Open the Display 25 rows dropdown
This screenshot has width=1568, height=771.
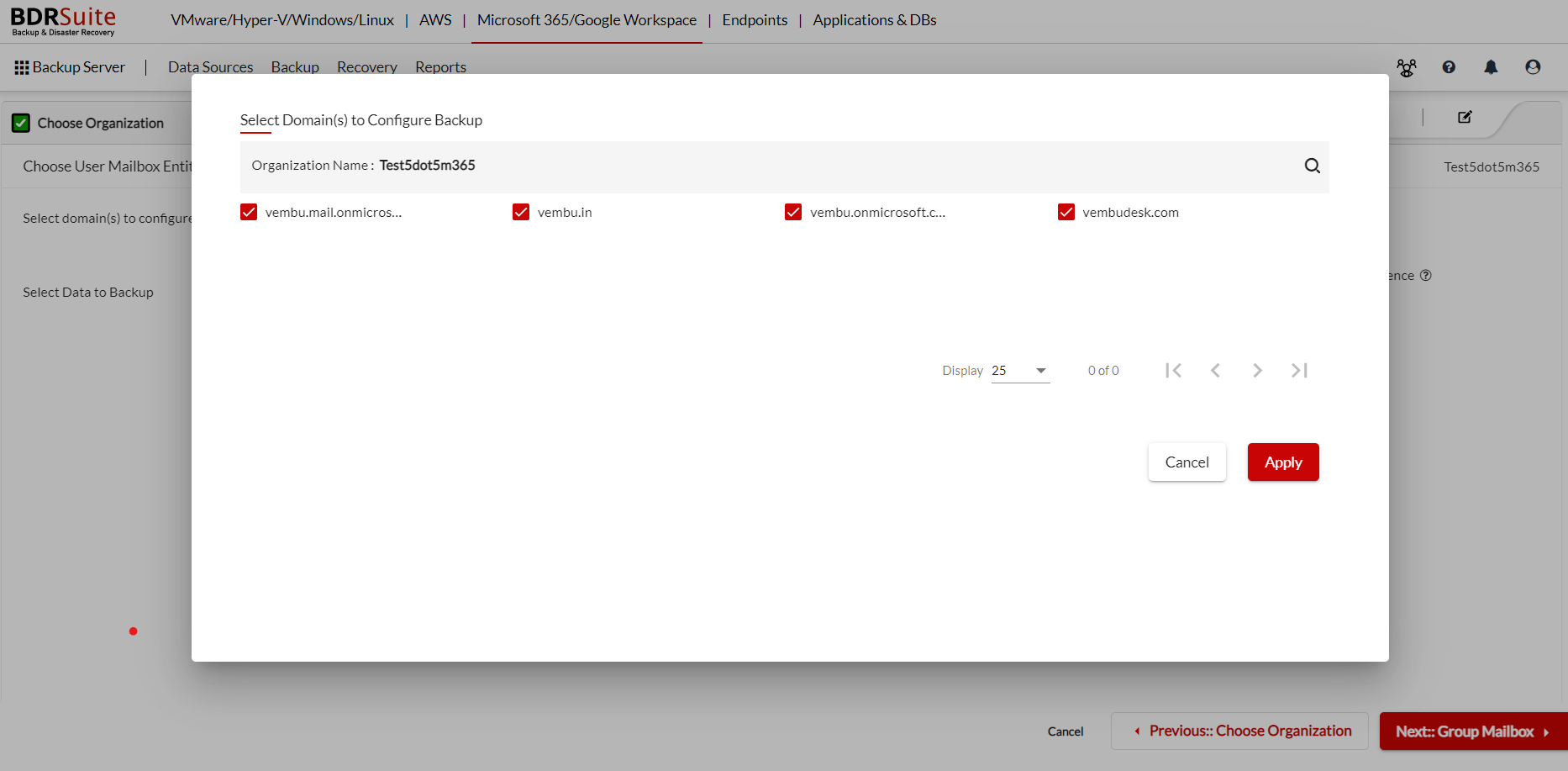click(x=1020, y=371)
